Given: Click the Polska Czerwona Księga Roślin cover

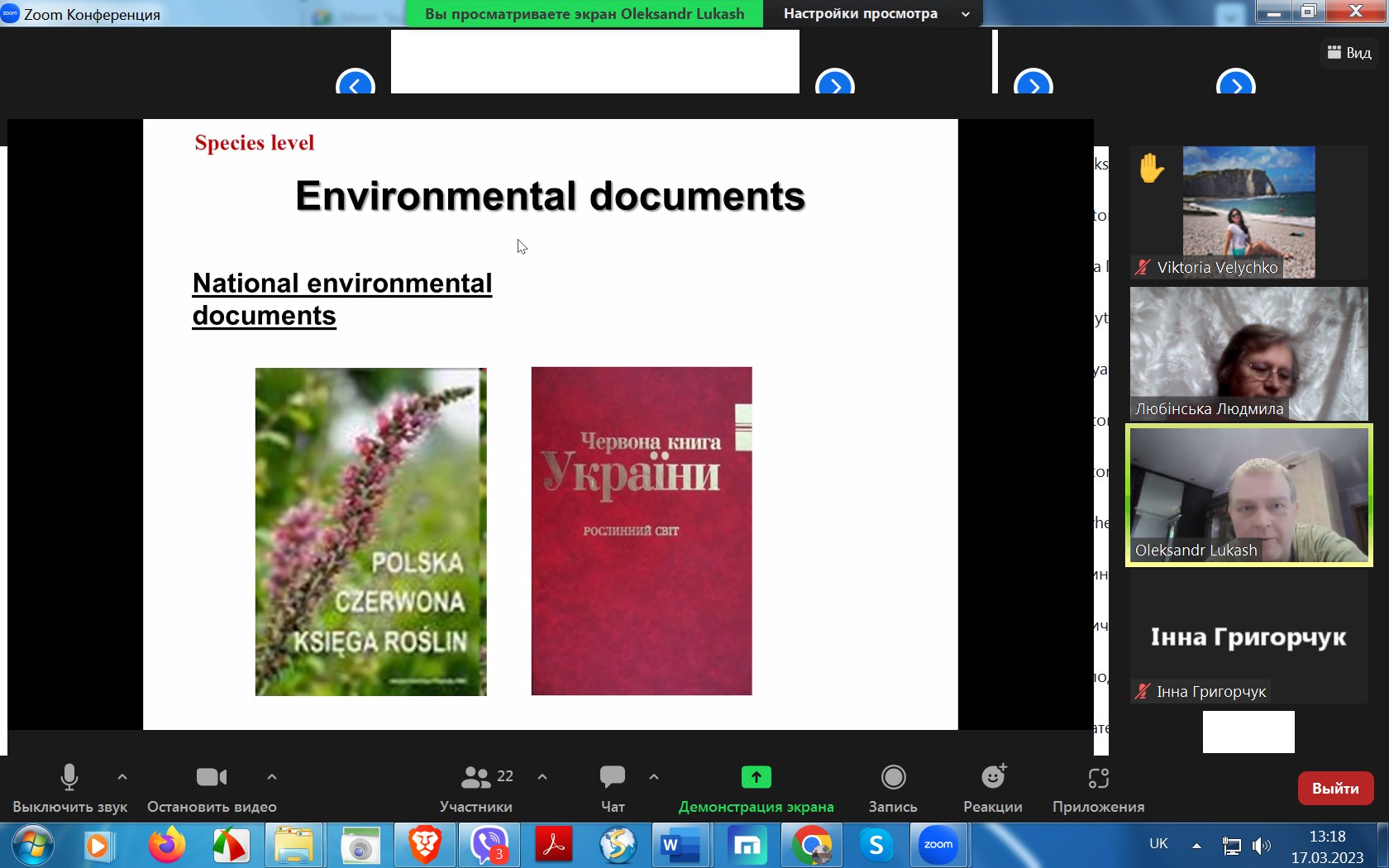Looking at the screenshot, I should pyautogui.click(x=370, y=532).
